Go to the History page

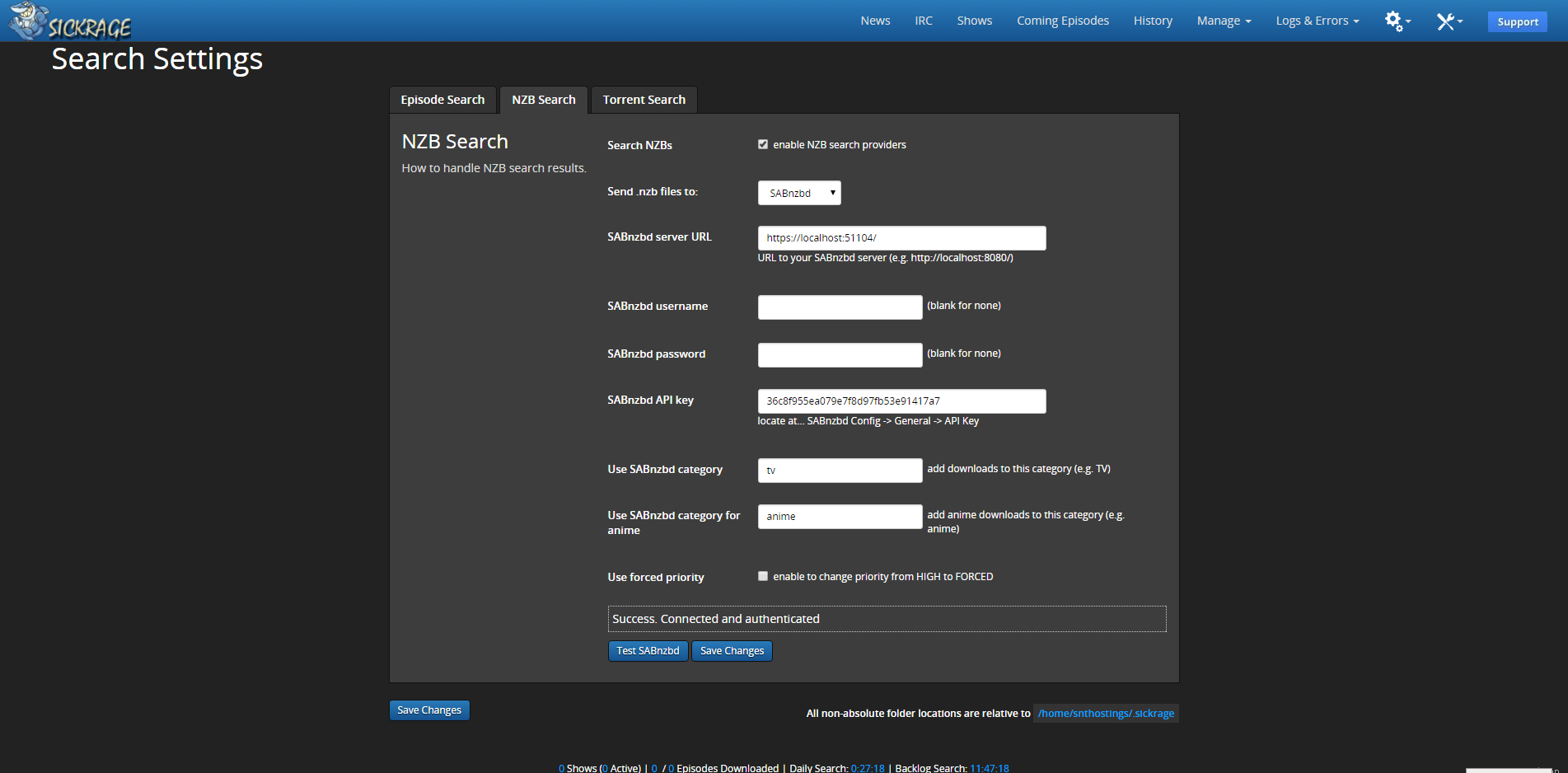point(1152,21)
